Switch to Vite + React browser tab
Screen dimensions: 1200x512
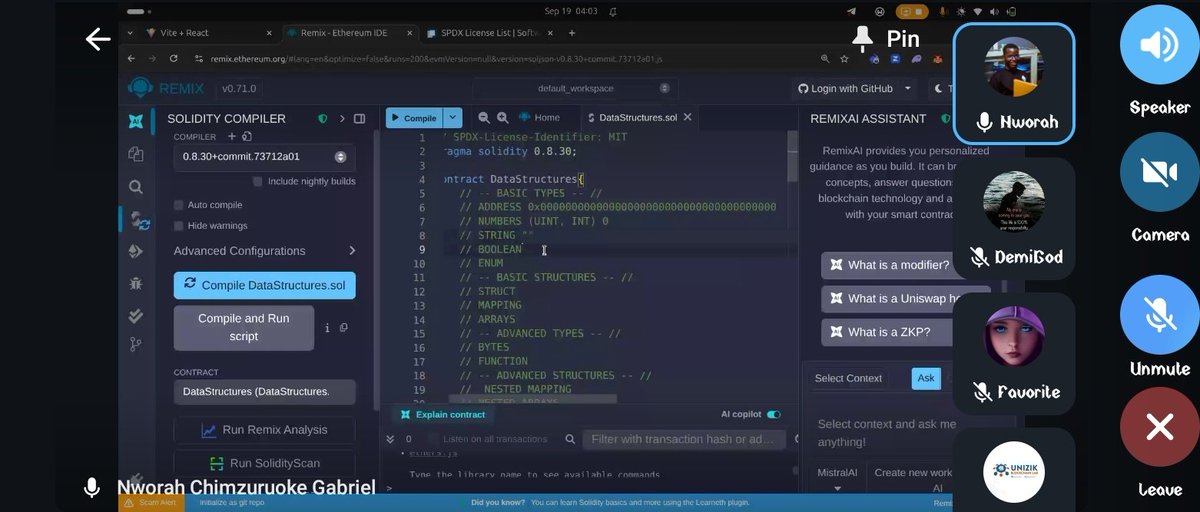210,33
